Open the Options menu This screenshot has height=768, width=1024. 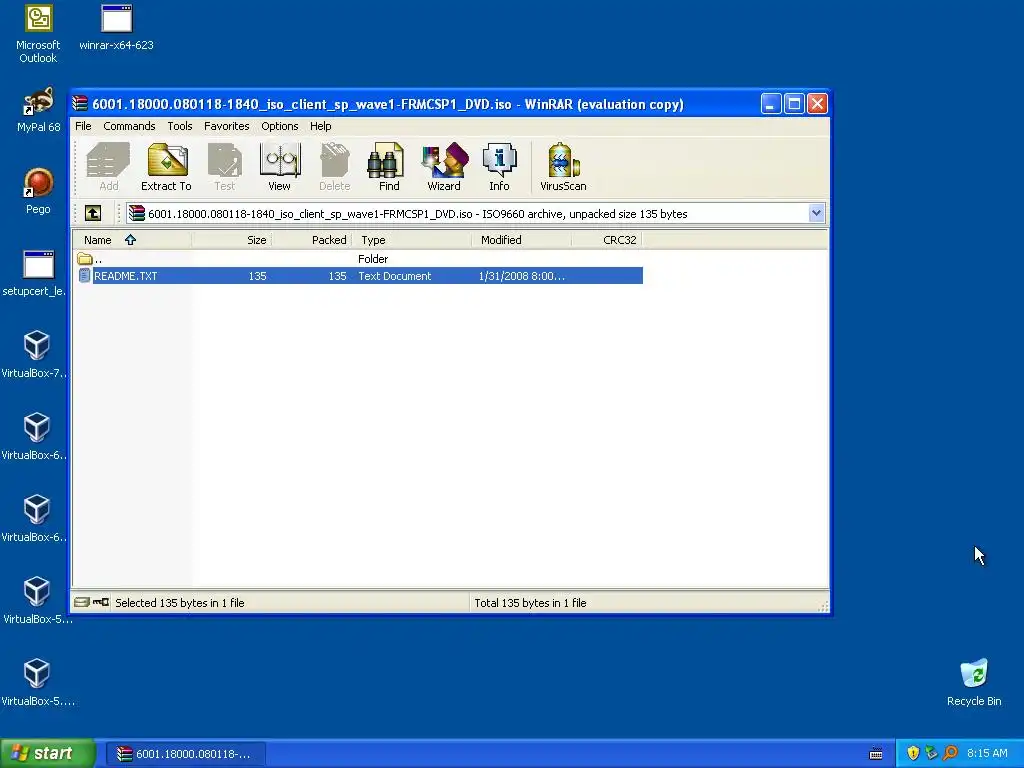(280, 126)
